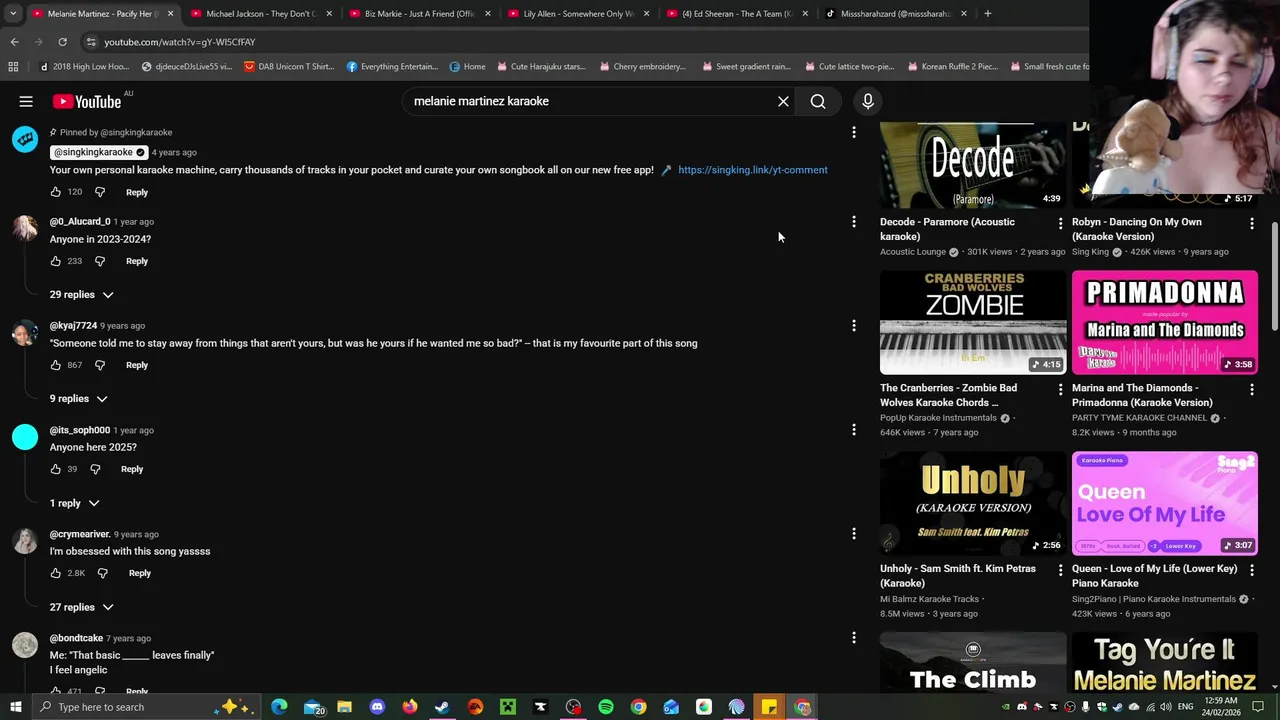The height and width of the screenshot is (720, 1280).
Task: Open the YouTube guide hamburger menu
Action: tap(26, 101)
